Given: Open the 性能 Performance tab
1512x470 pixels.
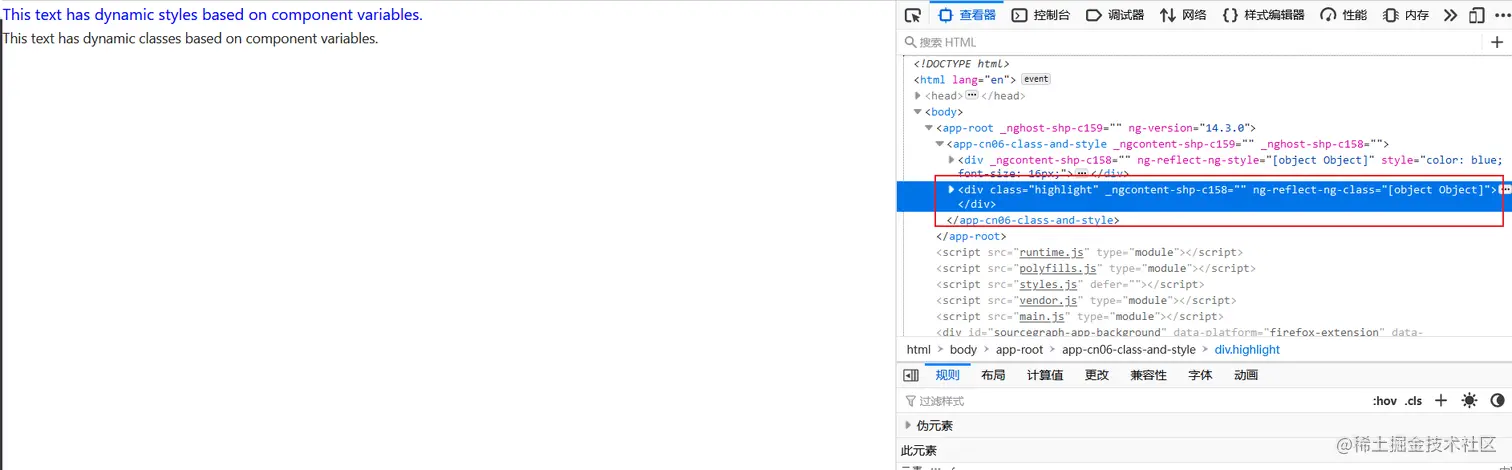Looking at the screenshot, I should coord(1343,15).
